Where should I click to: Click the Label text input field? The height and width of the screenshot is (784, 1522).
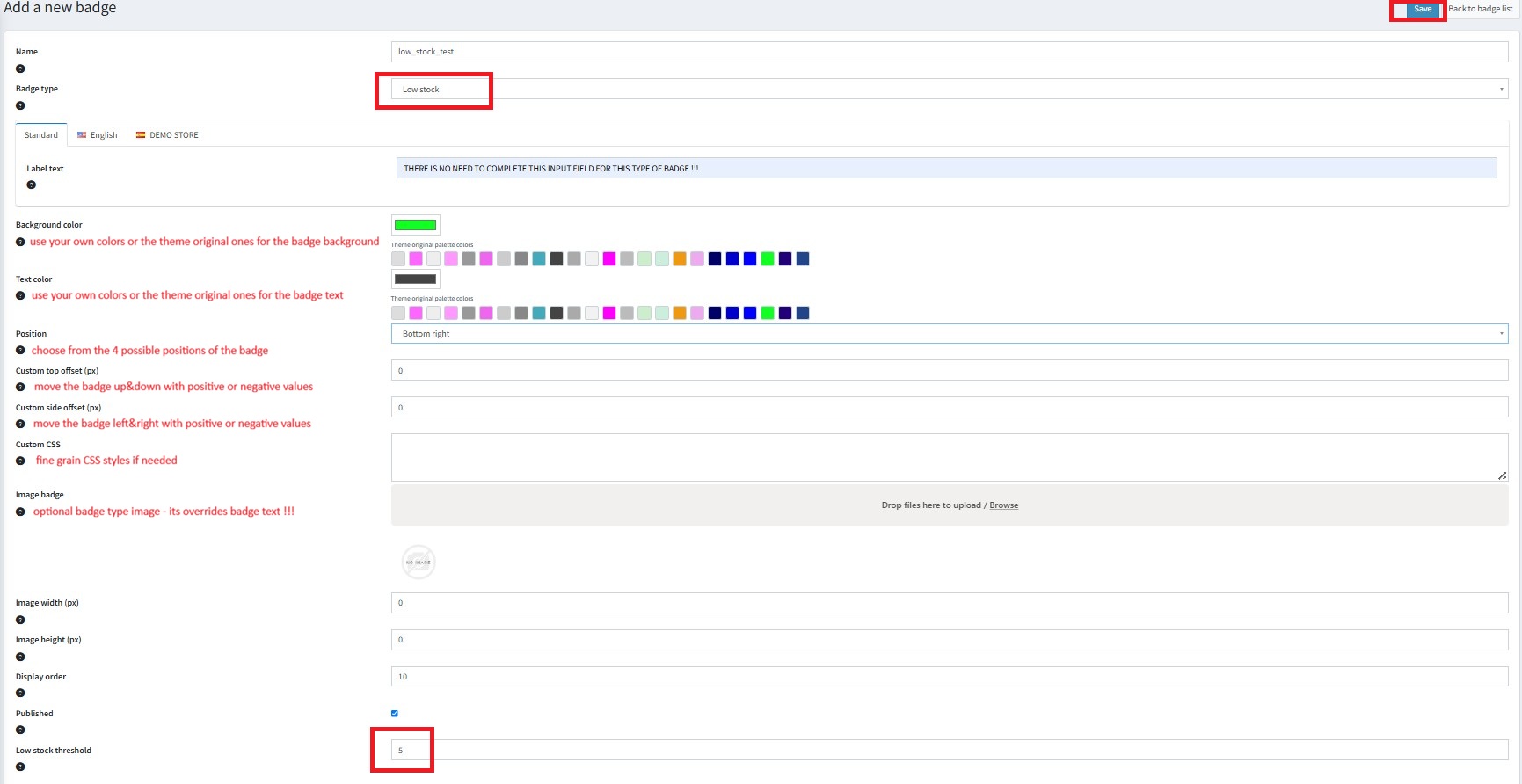click(946, 168)
